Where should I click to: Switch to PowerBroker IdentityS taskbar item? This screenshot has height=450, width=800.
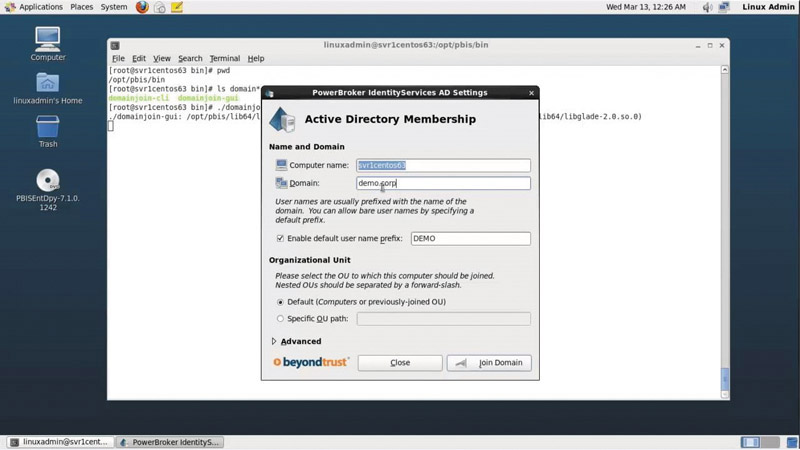[170, 442]
